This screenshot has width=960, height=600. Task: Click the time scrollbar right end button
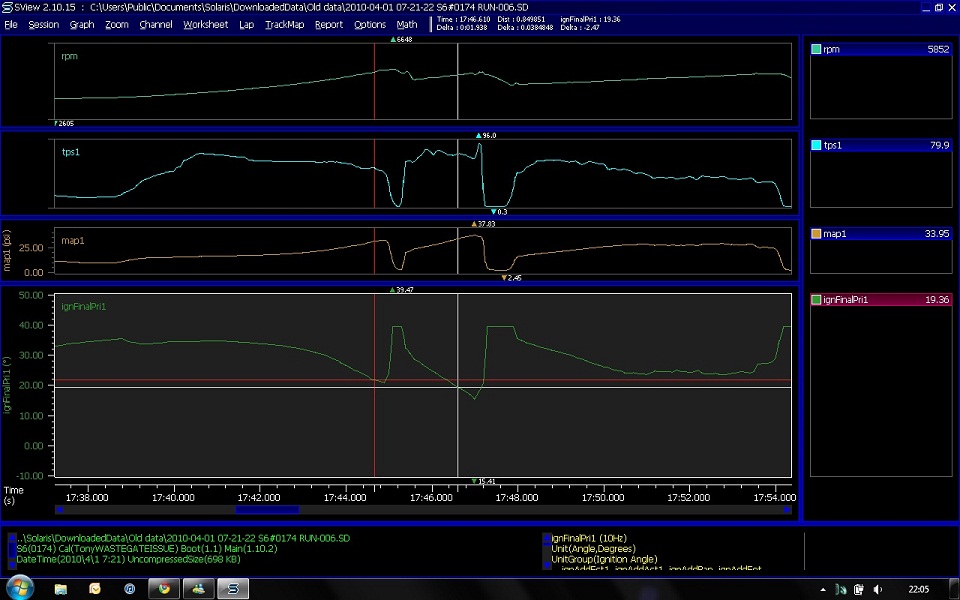pyautogui.click(x=787, y=510)
